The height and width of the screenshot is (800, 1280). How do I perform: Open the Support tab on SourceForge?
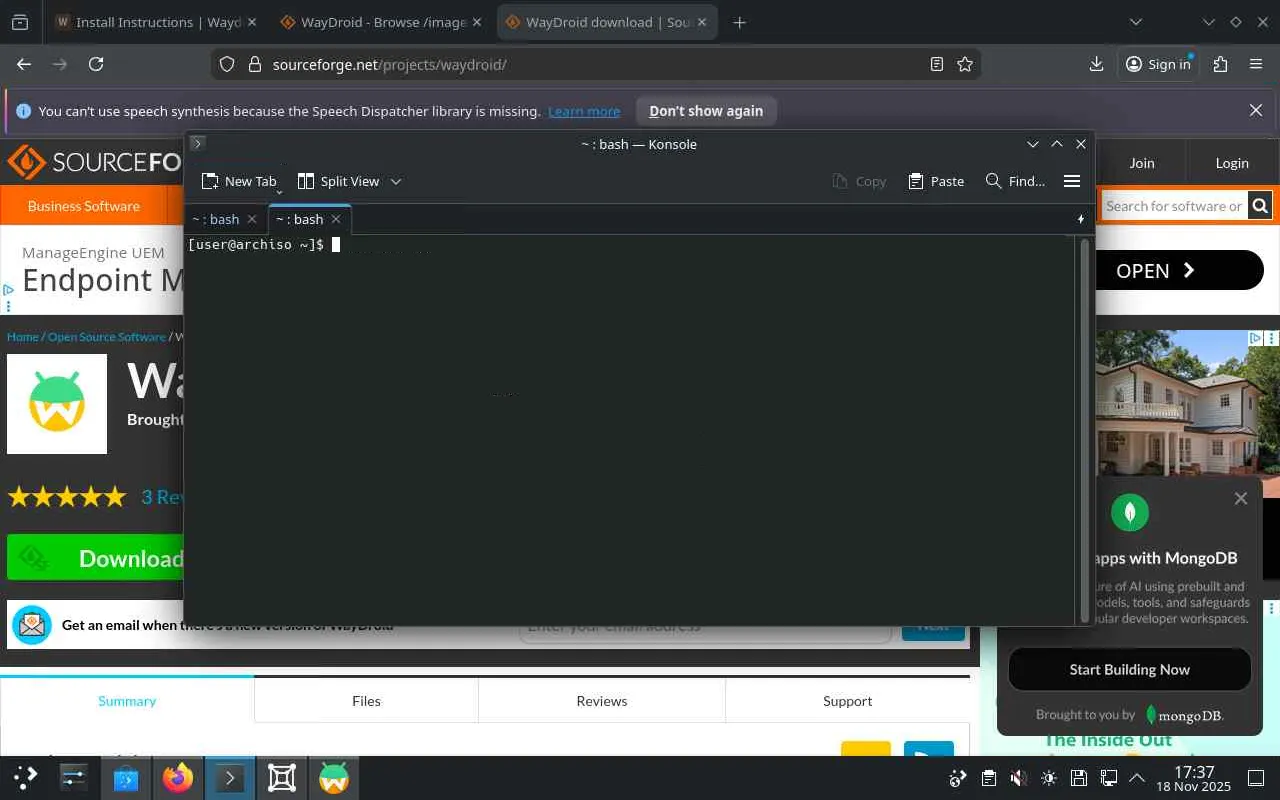(848, 701)
